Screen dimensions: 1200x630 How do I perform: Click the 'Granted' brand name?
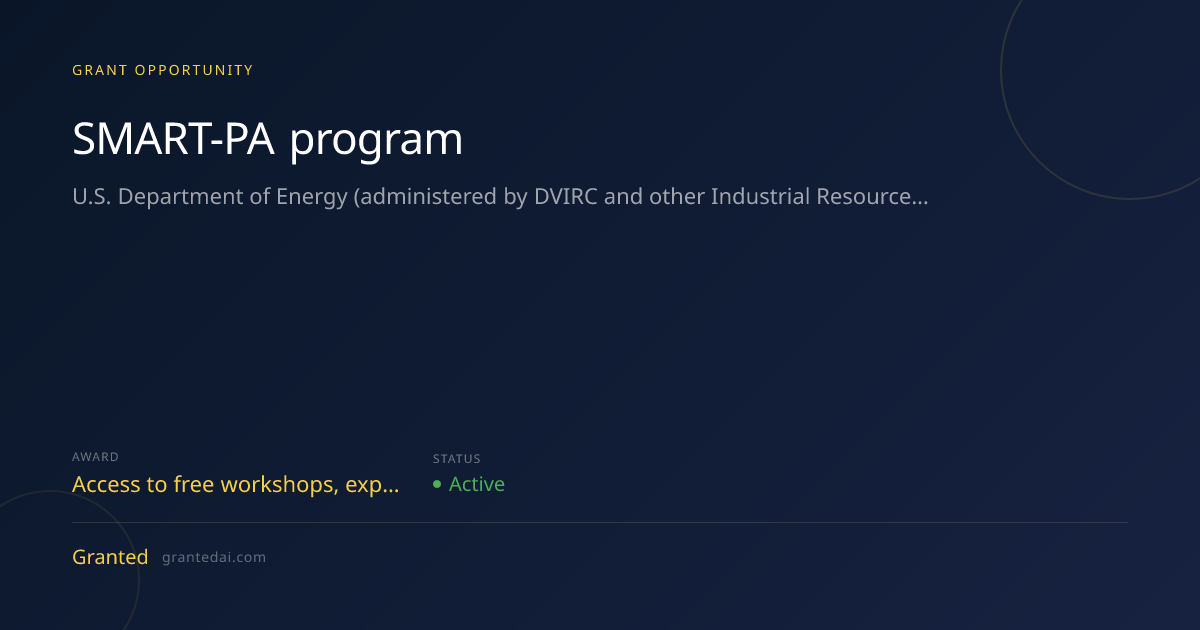[110, 557]
